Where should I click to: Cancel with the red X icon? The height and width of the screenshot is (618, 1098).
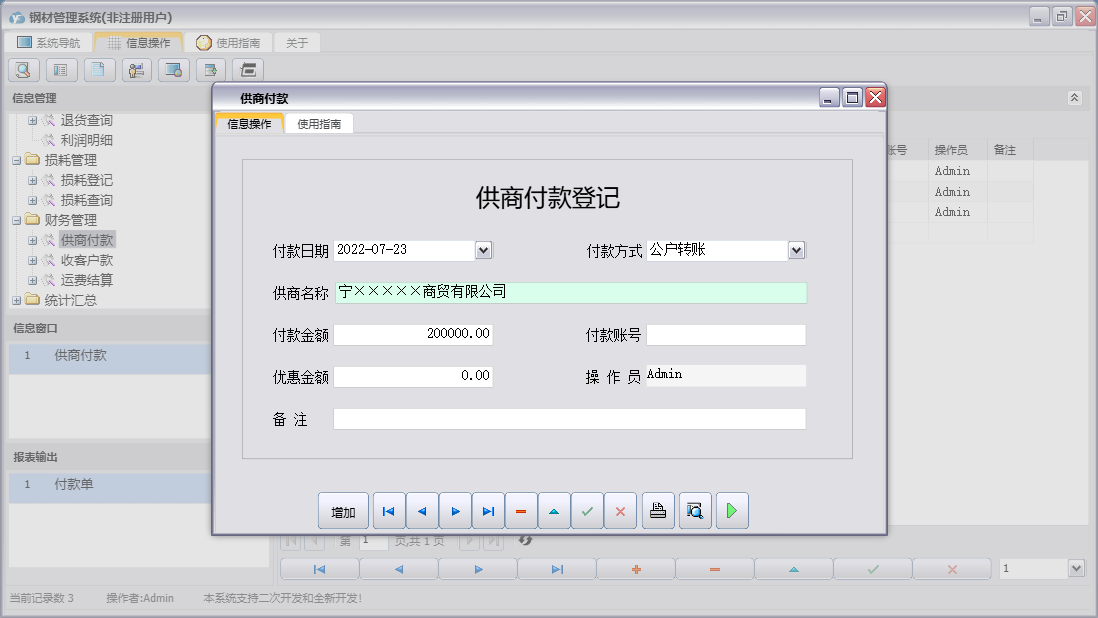[620, 510]
